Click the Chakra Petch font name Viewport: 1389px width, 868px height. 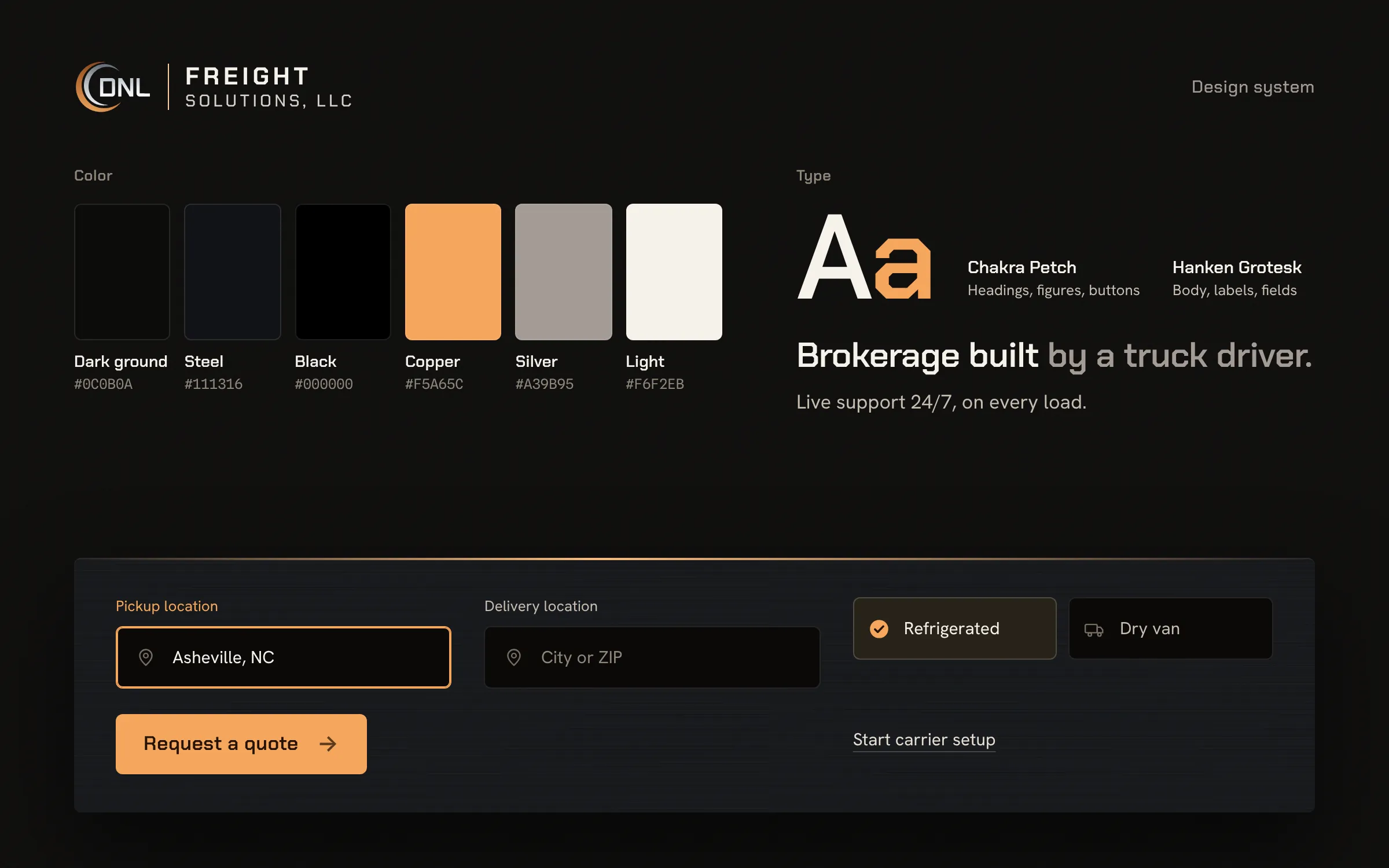(x=1022, y=267)
